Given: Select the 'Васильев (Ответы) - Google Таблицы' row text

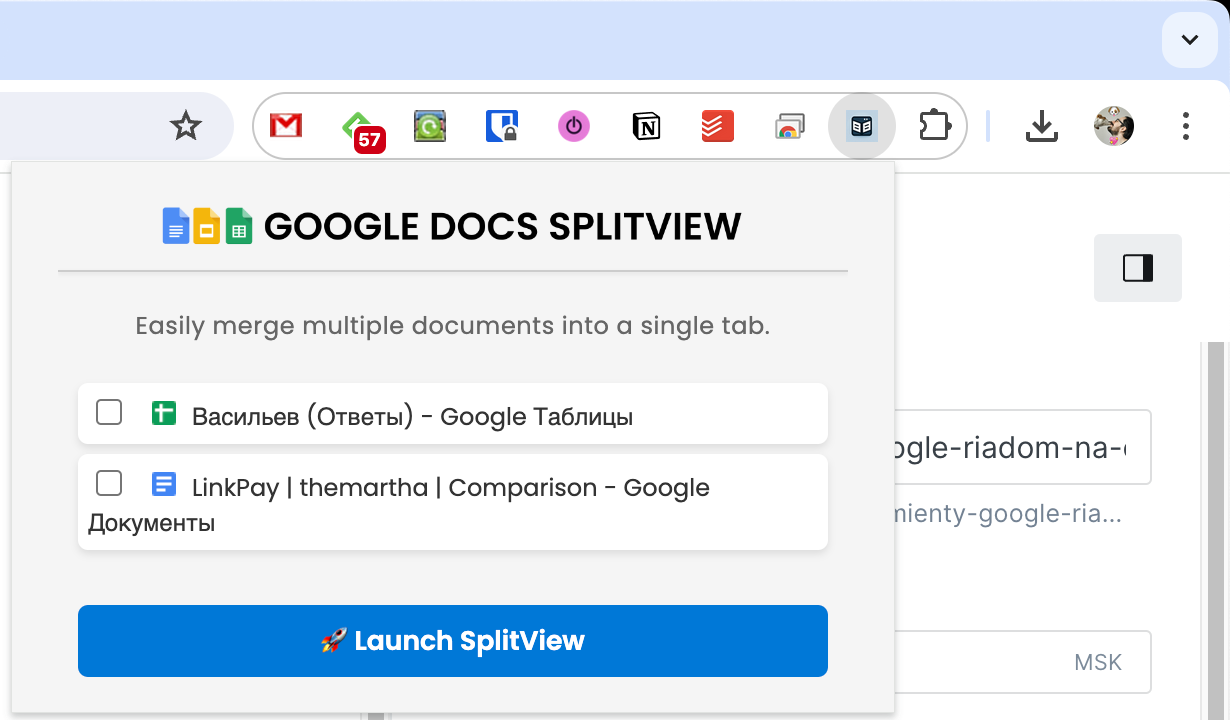Looking at the screenshot, I should tap(412, 416).
